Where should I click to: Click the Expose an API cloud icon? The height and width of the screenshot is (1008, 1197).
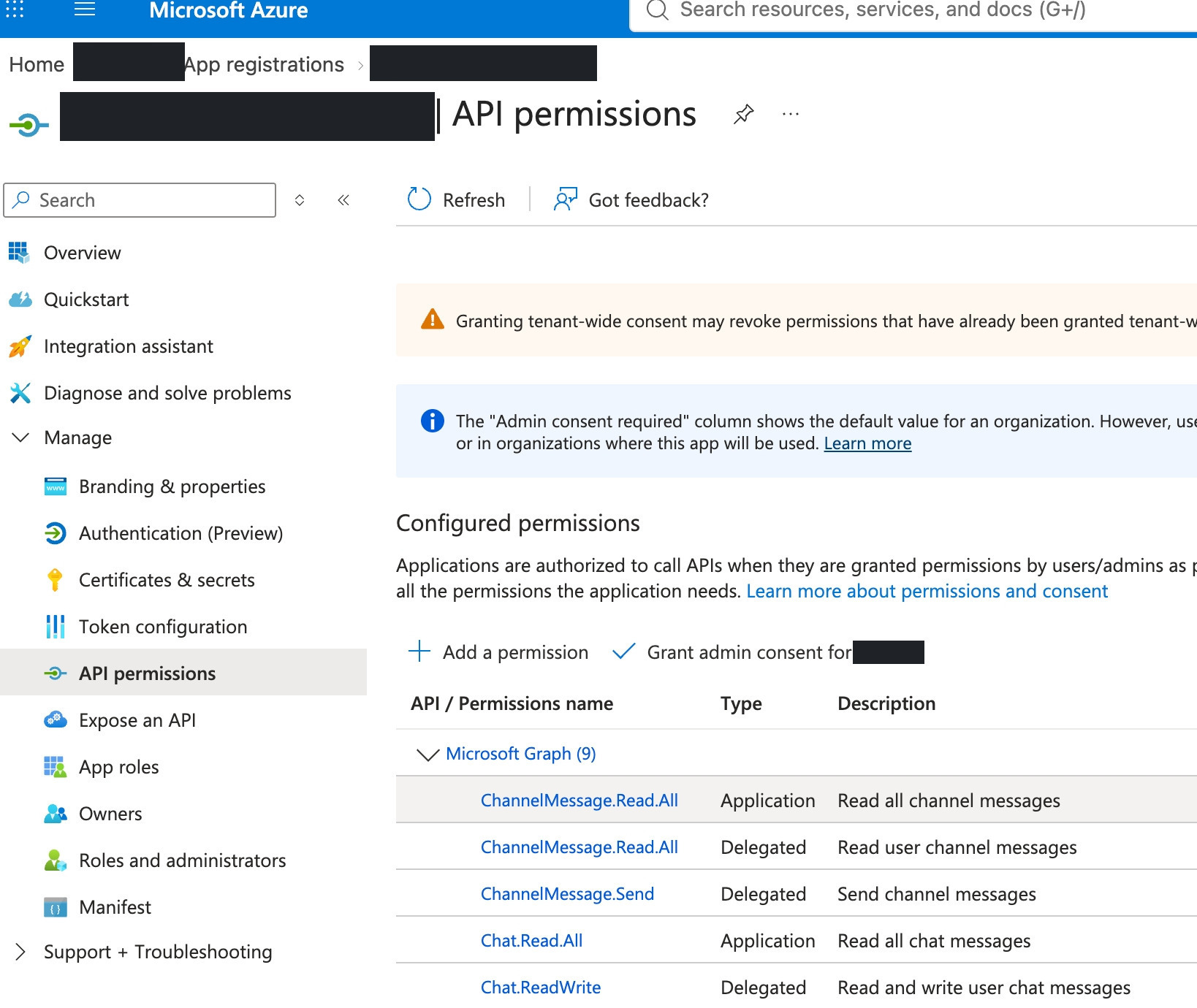tap(56, 720)
